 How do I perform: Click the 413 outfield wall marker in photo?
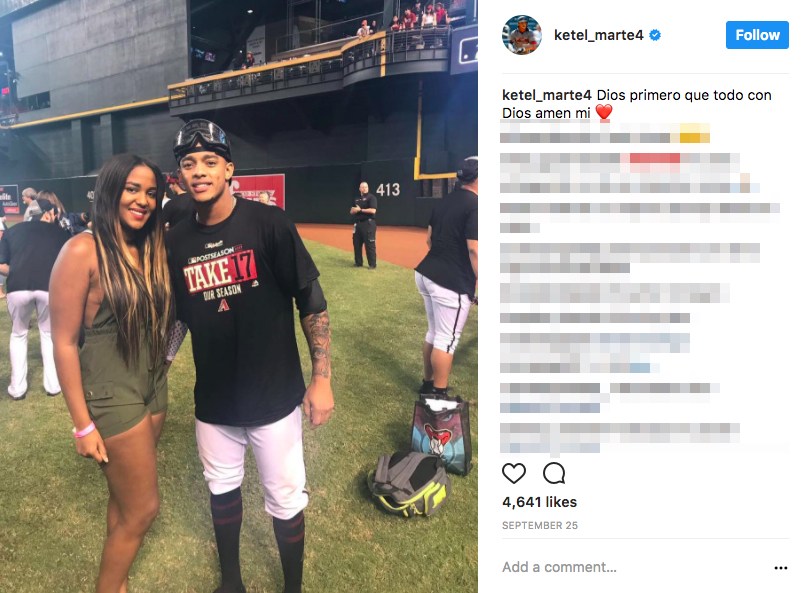388,190
